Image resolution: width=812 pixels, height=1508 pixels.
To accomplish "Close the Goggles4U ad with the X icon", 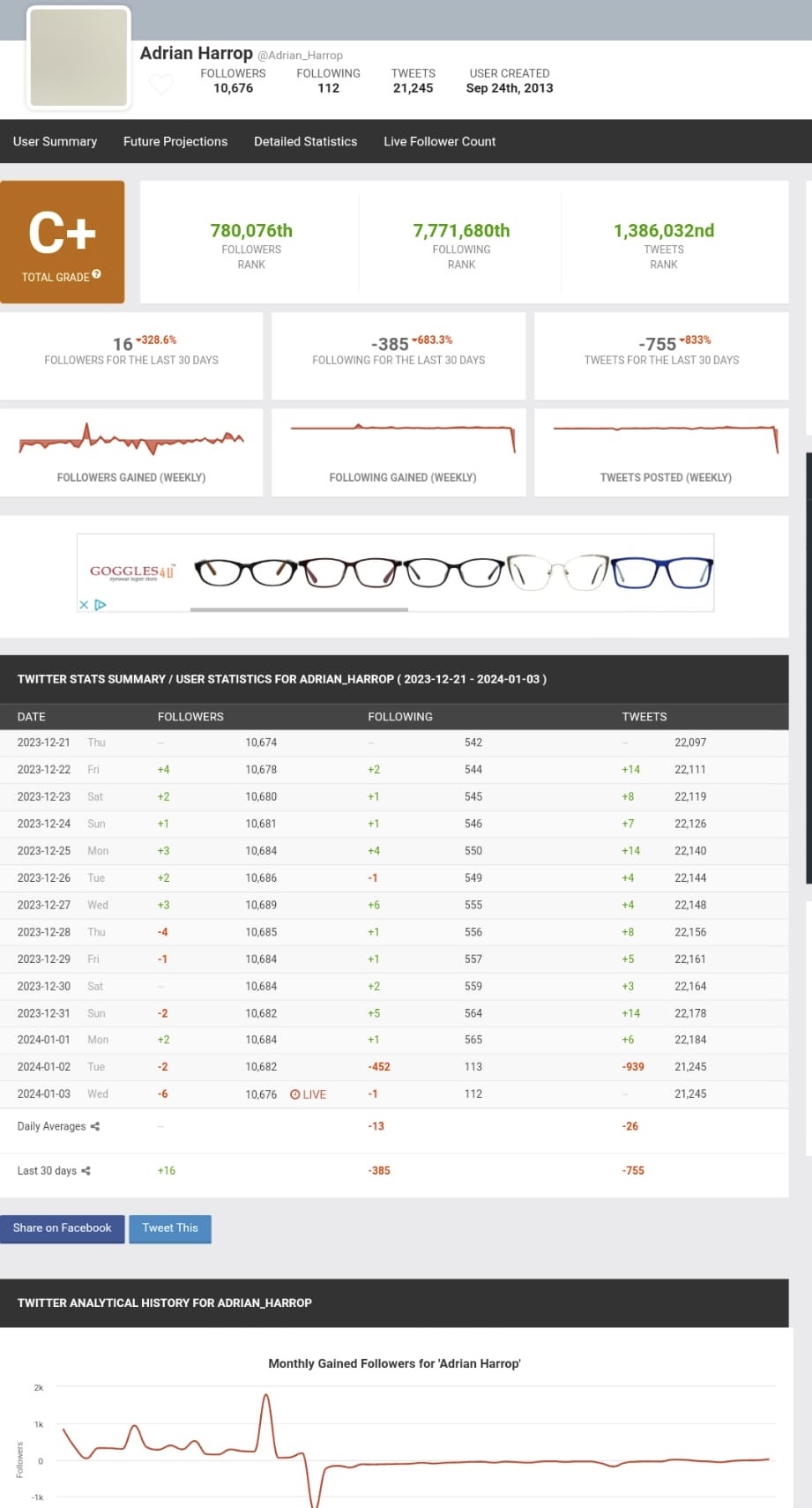I will coord(84,605).
